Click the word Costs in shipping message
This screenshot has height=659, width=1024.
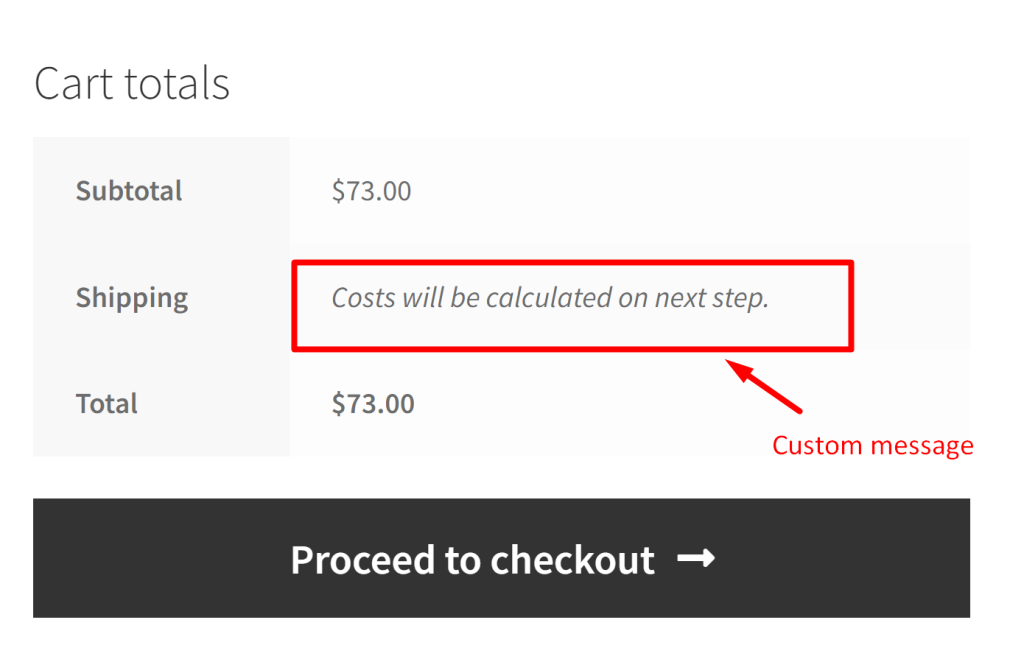pos(363,297)
